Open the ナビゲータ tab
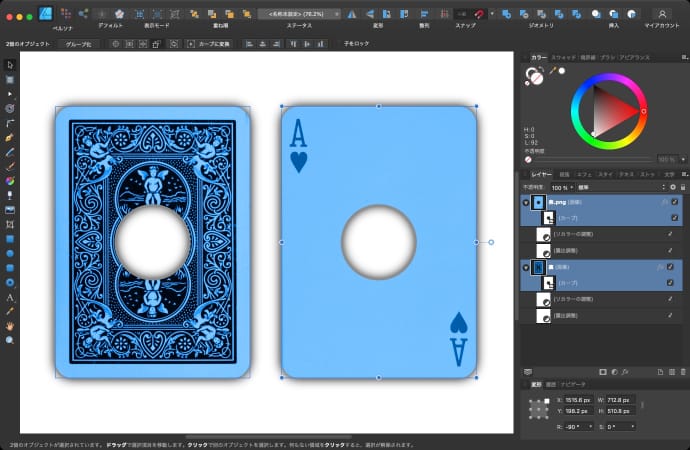This screenshot has height=450, width=690. pos(574,383)
